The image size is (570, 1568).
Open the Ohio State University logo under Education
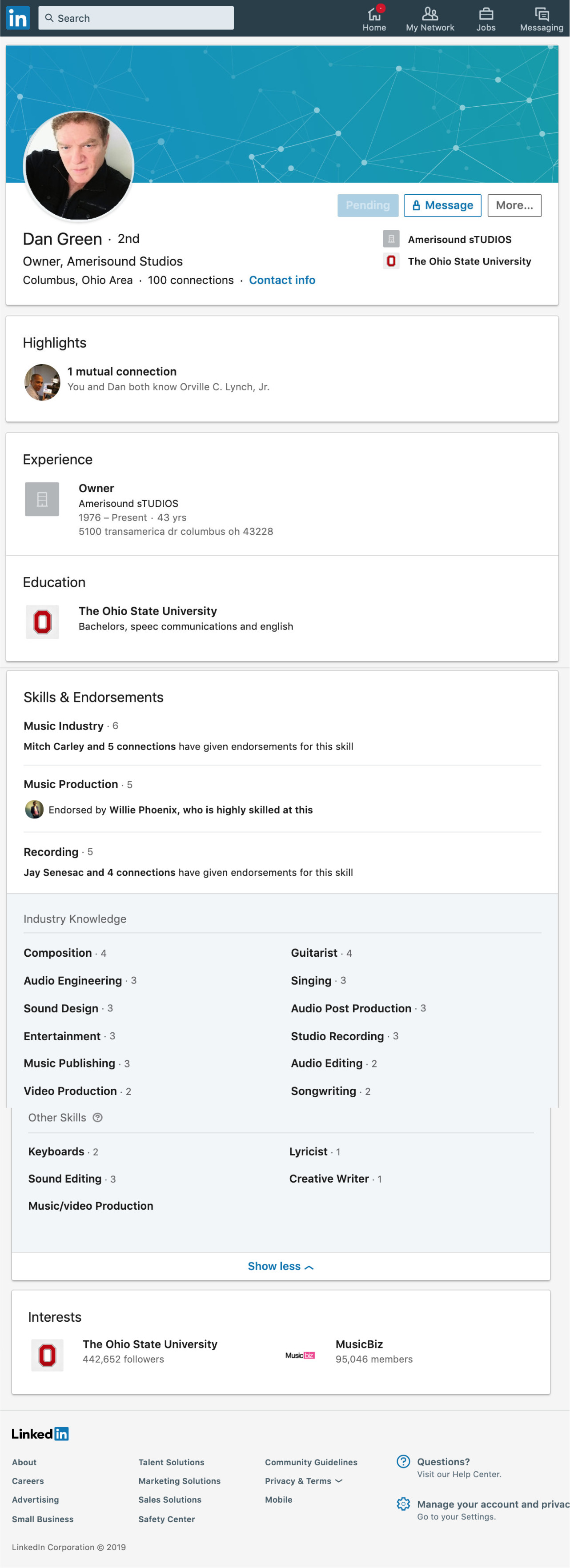tap(42, 622)
